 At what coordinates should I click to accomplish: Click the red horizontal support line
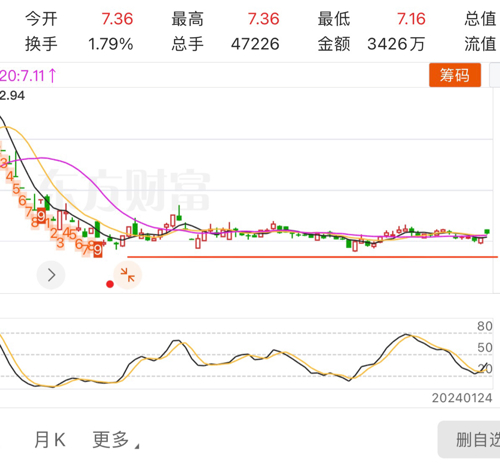tap(313, 257)
